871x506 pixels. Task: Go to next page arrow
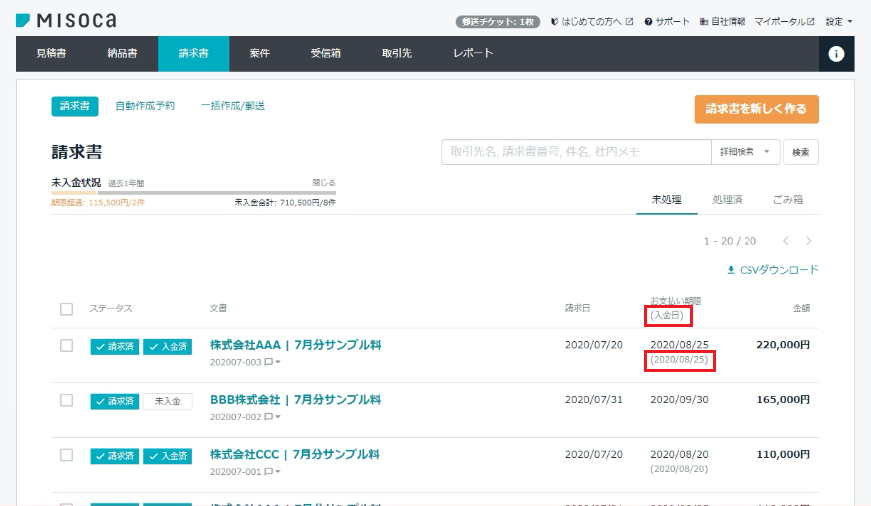809,241
